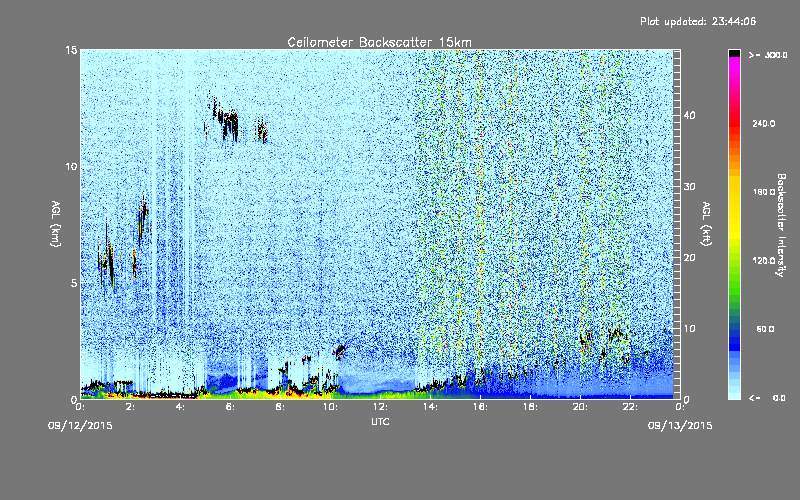Image resolution: width=800 pixels, height=500 pixels.
Task: Select the "240.0" colorbar label
Action: pyautogui.click(x=764, y=124)
